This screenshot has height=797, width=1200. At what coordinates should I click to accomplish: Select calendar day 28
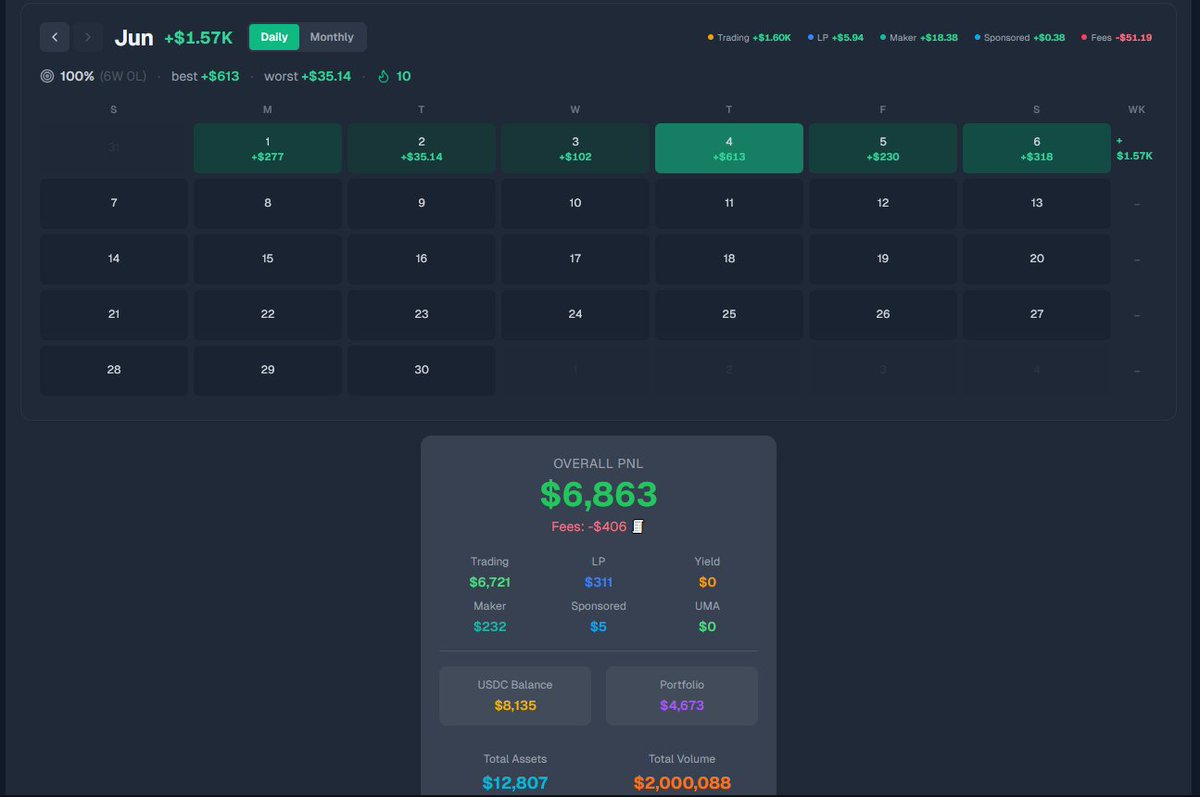point(114,370)
